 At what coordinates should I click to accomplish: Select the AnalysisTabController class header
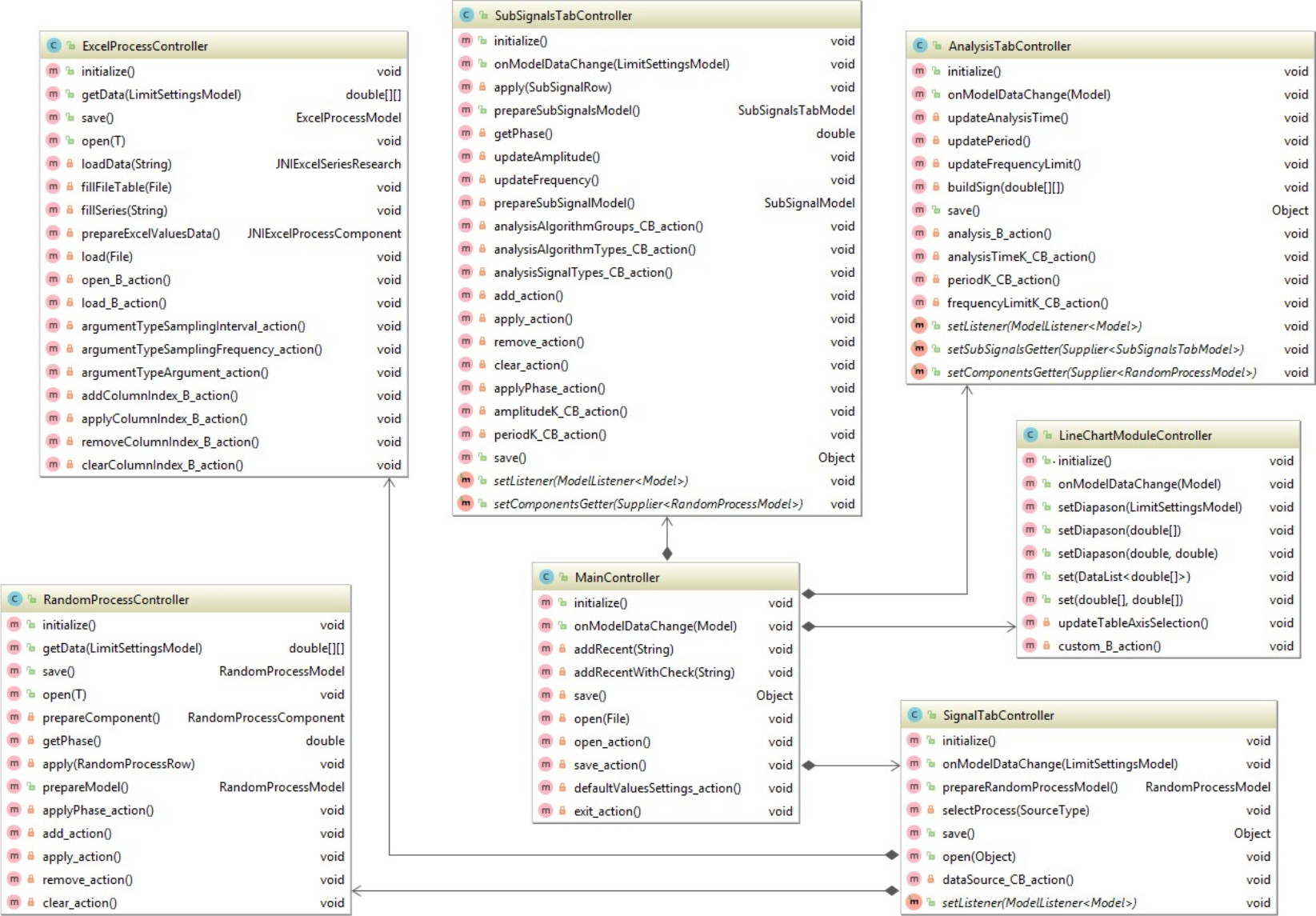coord(1009,46)
